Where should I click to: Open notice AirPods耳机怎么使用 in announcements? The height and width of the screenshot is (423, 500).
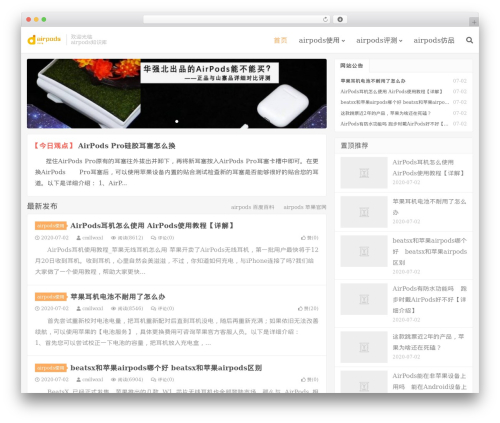391,91
